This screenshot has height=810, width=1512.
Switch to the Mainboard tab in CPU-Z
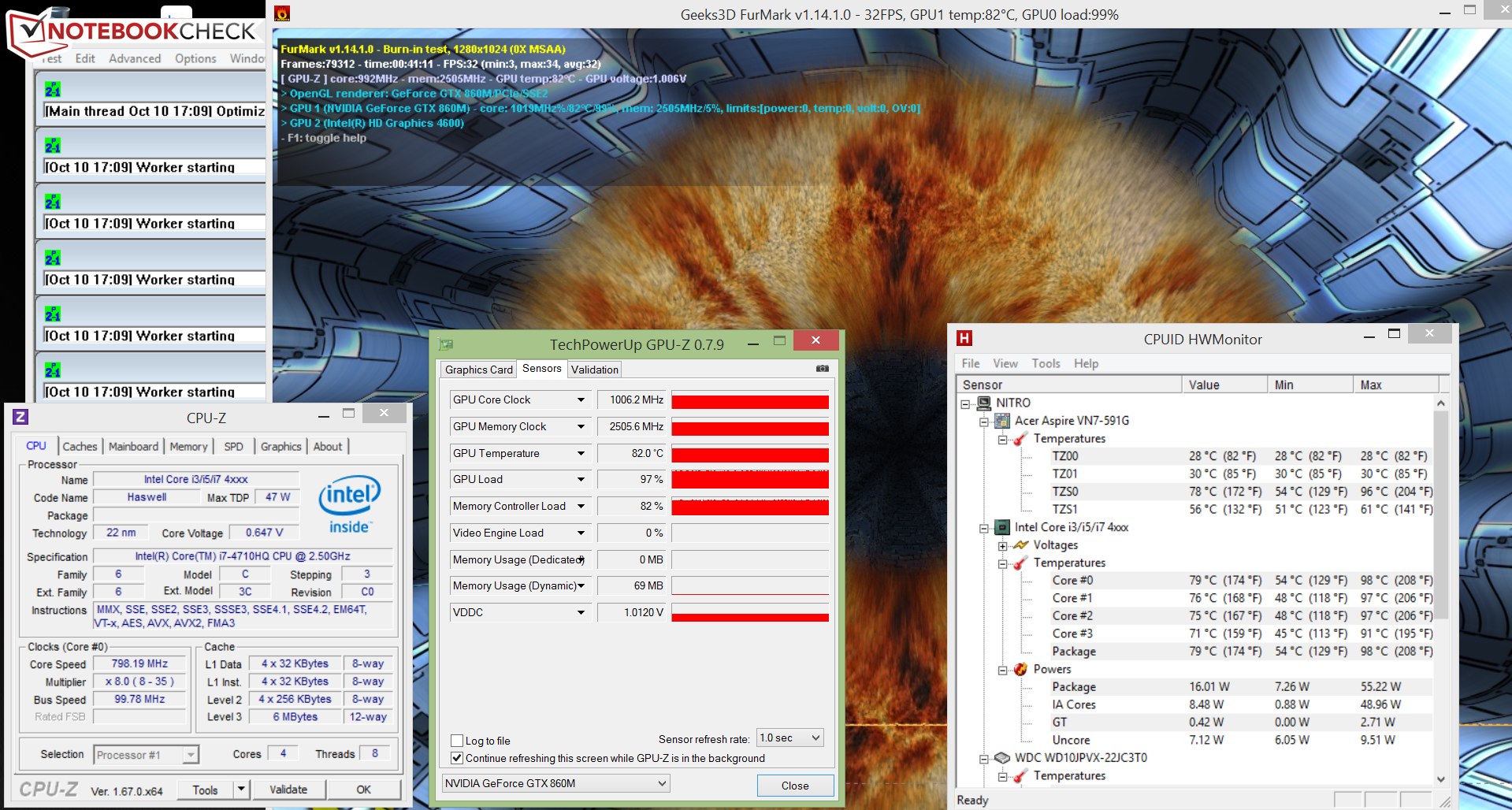click(x=133, y=446)
